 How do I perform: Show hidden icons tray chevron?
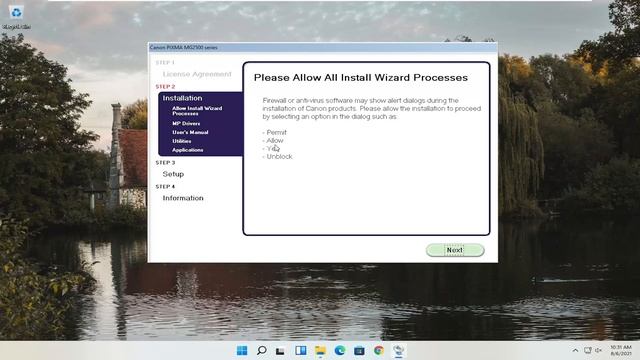(575, 351)
